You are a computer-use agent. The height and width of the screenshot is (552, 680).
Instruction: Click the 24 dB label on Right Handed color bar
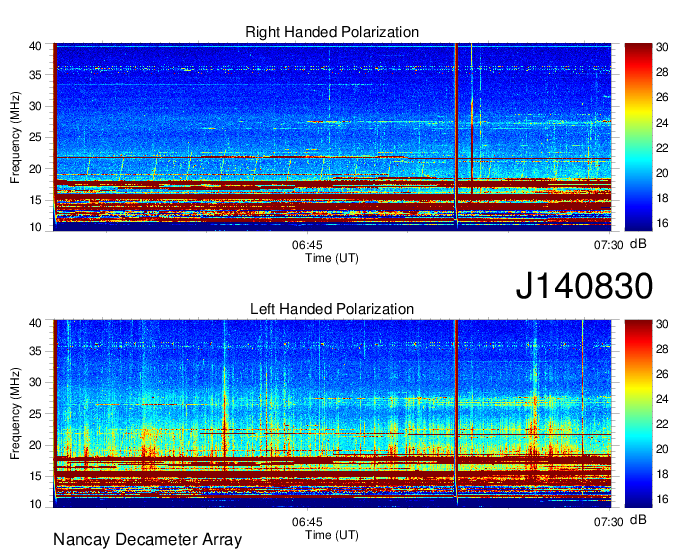[x=662, y=123]
